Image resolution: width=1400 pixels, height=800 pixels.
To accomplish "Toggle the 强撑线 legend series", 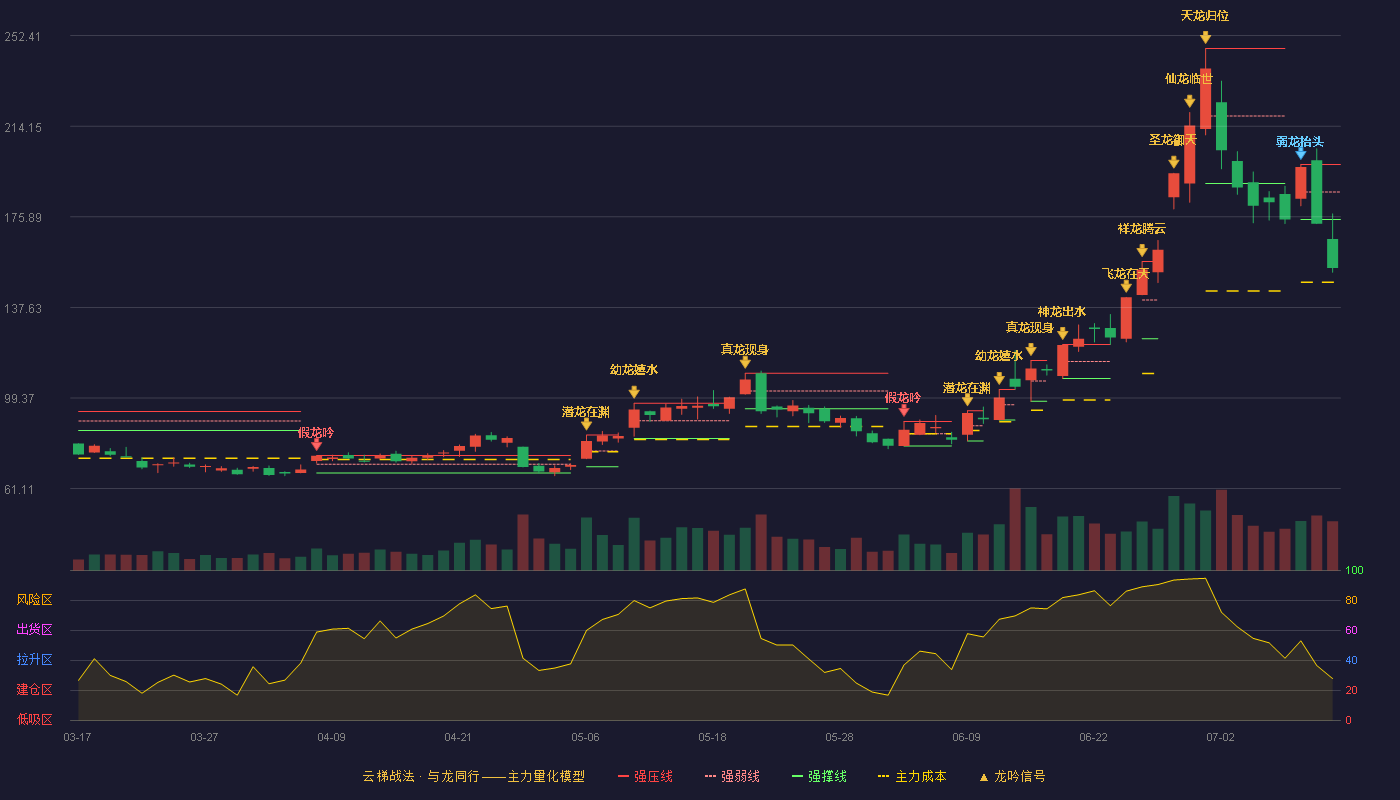I will pyautogui.click(x=819, y=776).
